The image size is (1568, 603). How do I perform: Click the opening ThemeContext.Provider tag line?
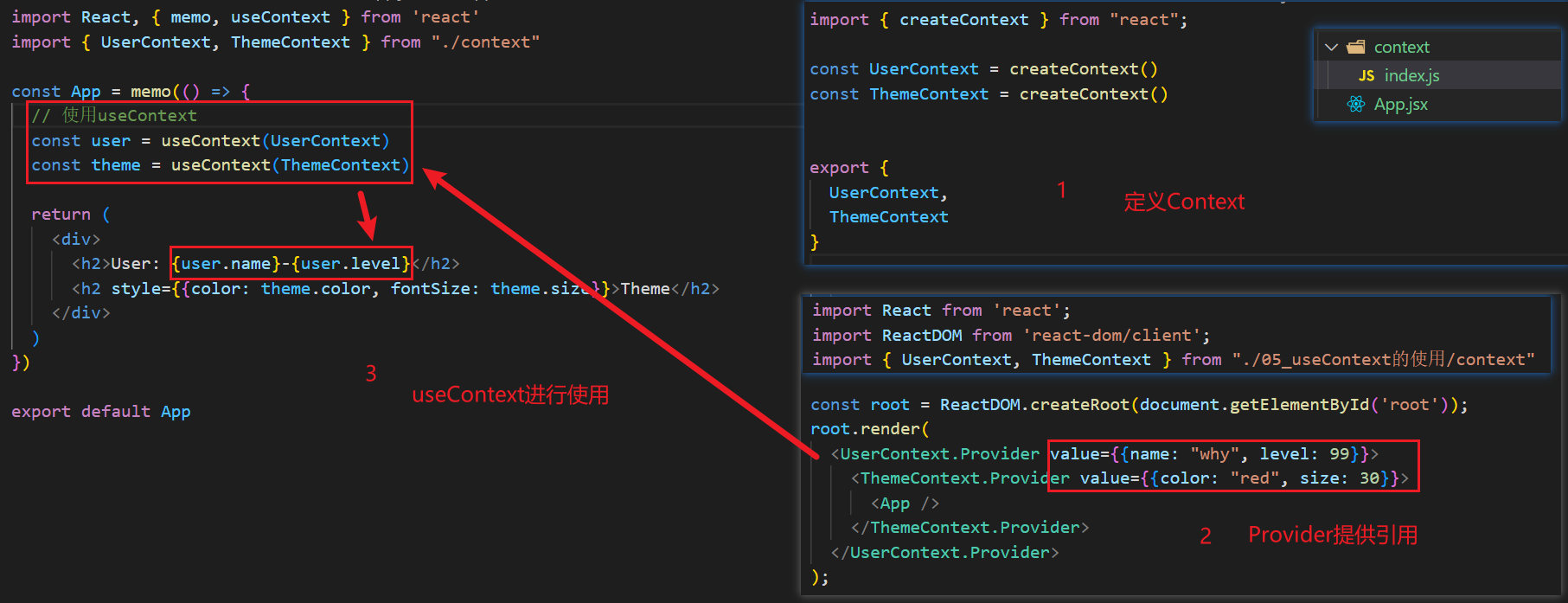coord(1130,478)
